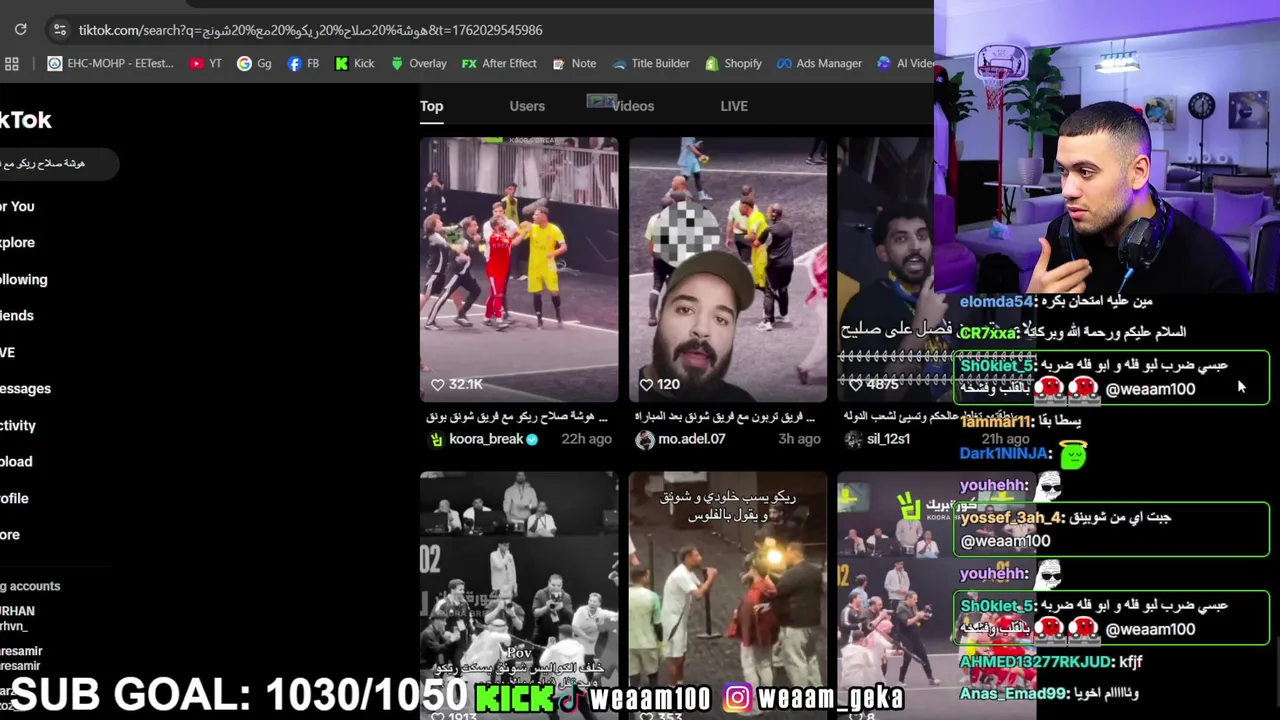Click heart icon showing 32.1K likes
The image size is (1280, 720).
[438, 385]
